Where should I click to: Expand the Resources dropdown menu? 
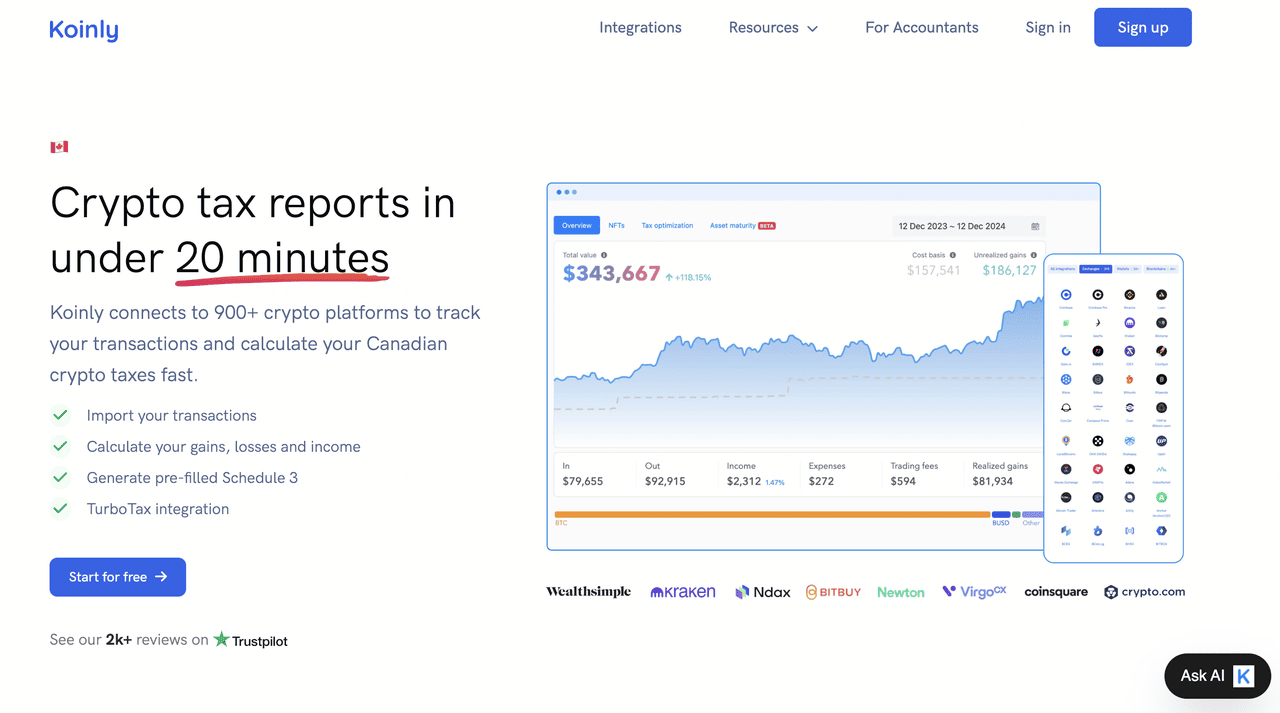pos(773,28)
